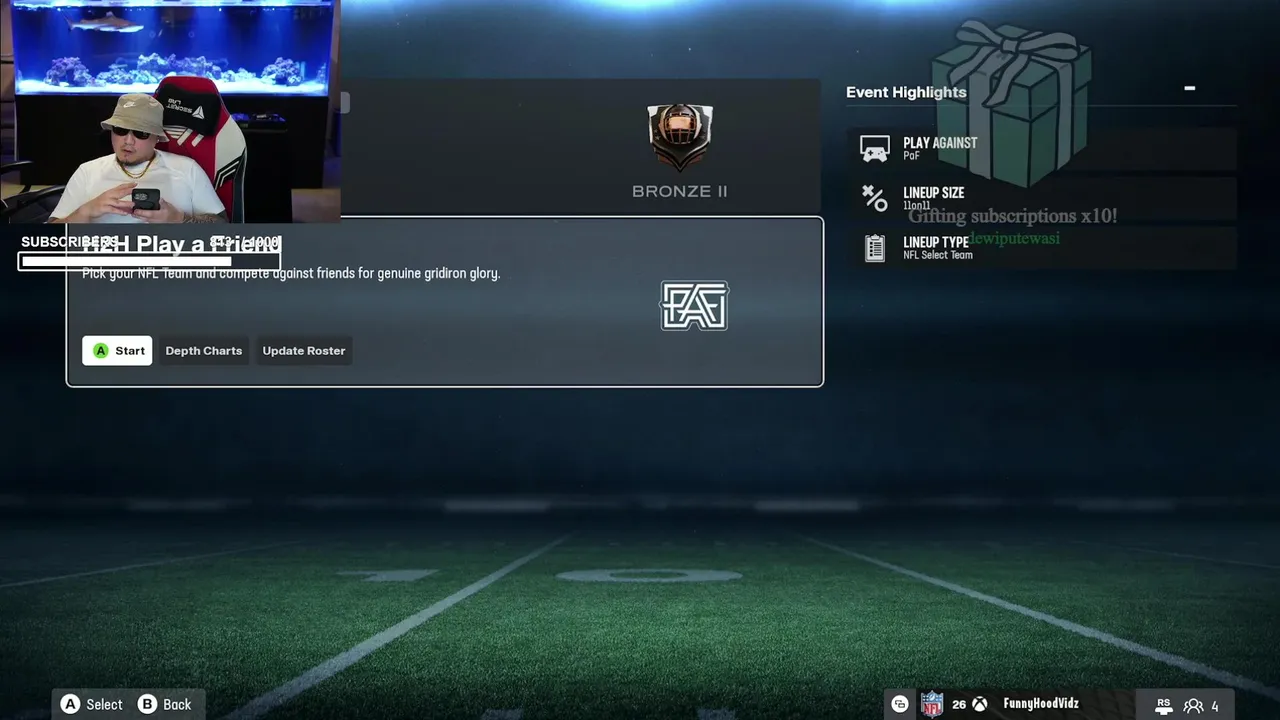Click the streamer webcam overlay
1280x720 pixels.
pyautogui.click(x=170, y=110)
